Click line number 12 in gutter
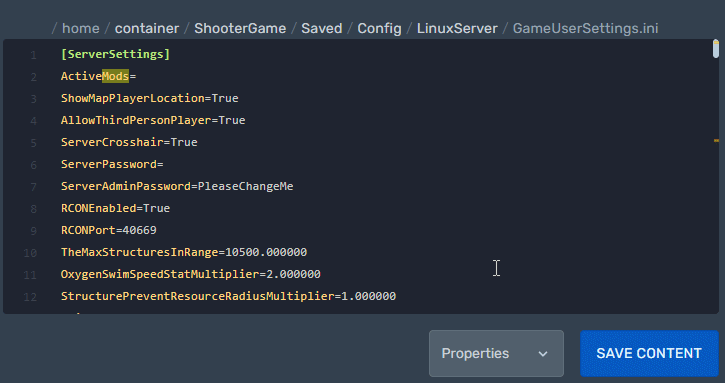 [x=30, y=297]
